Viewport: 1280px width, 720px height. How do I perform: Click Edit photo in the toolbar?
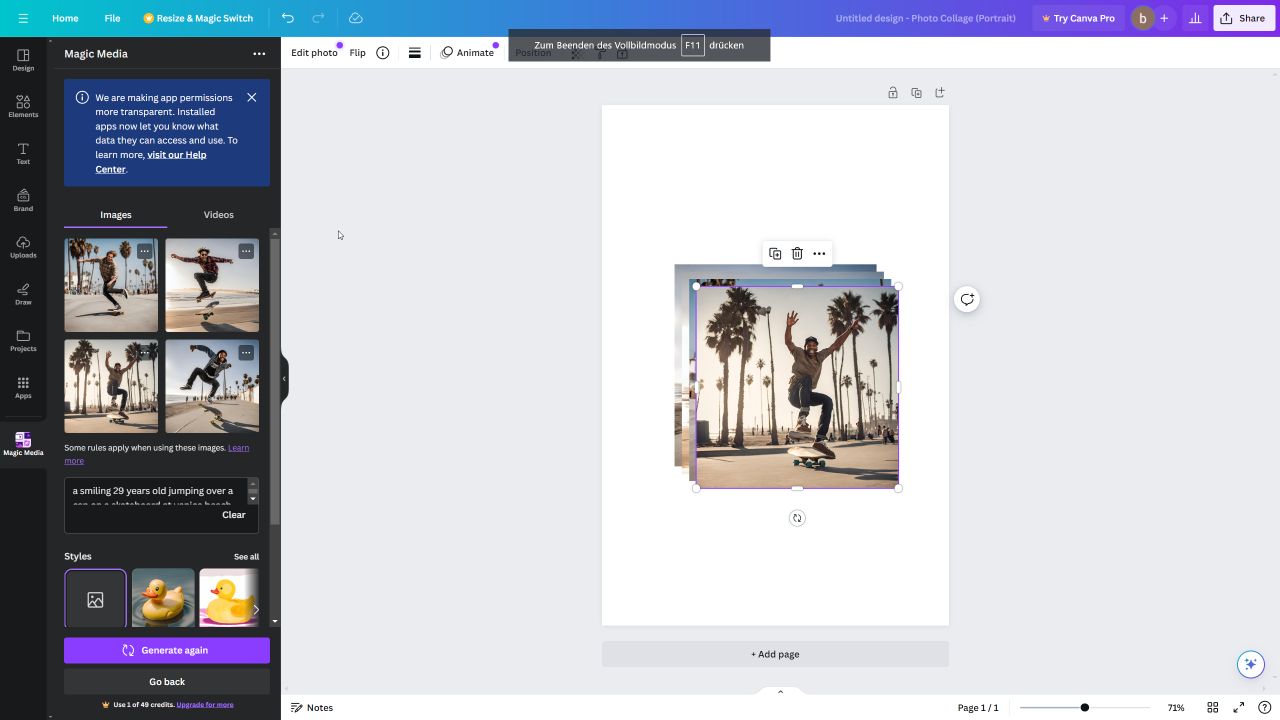(314, 53)
